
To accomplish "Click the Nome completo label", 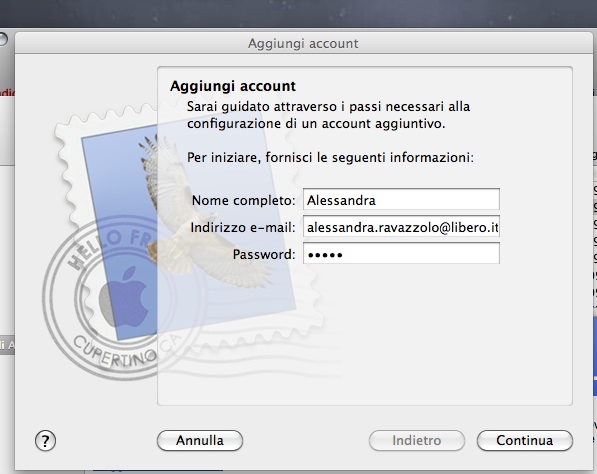I will point(243,200).
